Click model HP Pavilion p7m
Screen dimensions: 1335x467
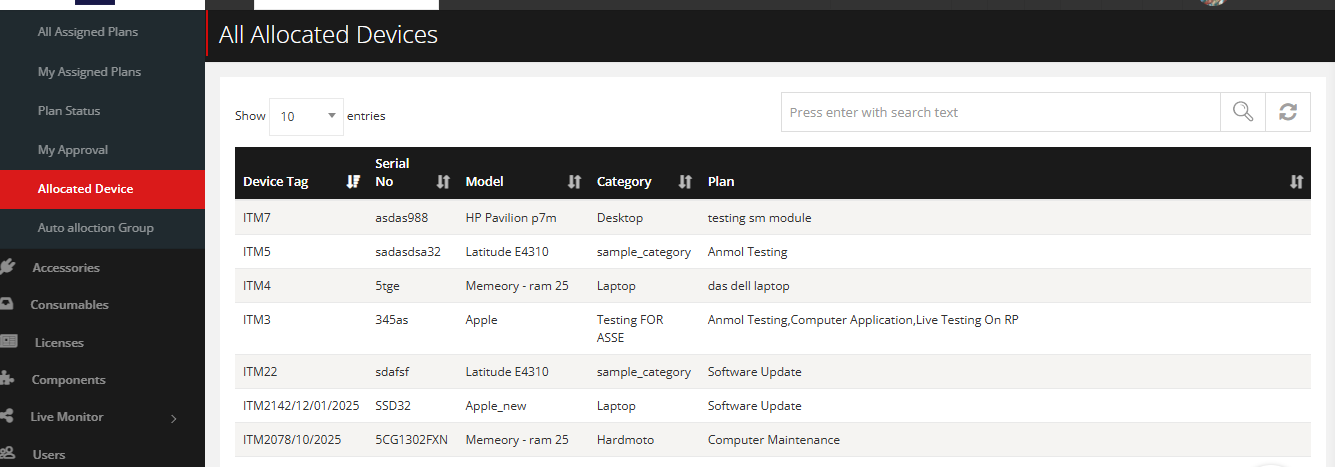pyautogui.click(x=511, y=217)
